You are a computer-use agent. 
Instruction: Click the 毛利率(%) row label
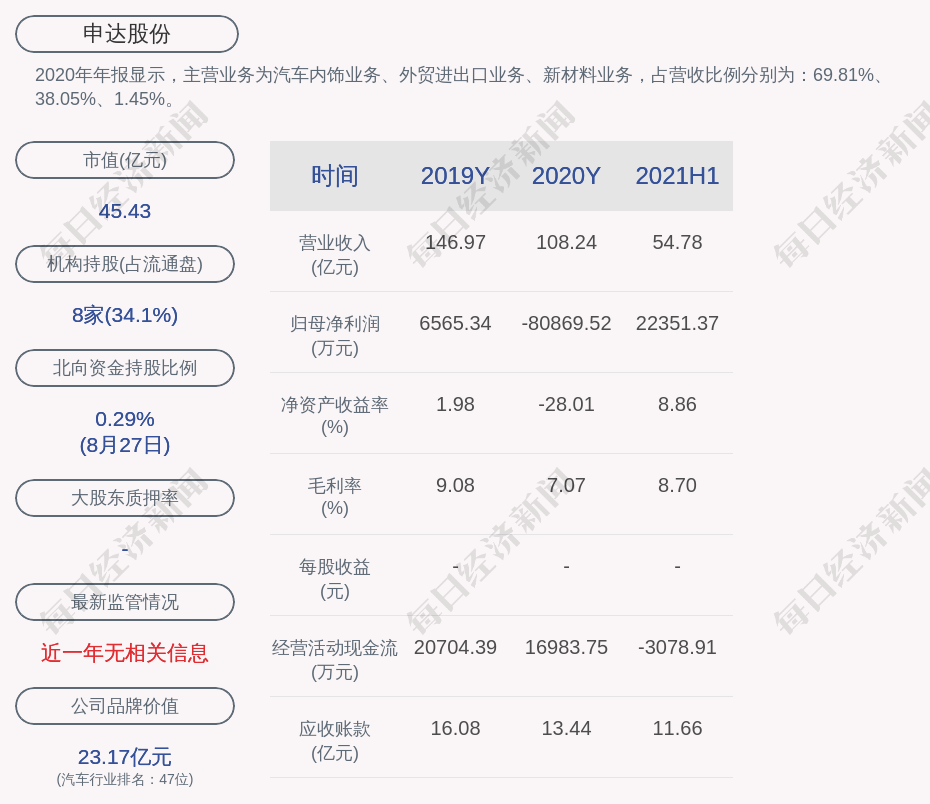pyautogui.click(x=335, y=497)
